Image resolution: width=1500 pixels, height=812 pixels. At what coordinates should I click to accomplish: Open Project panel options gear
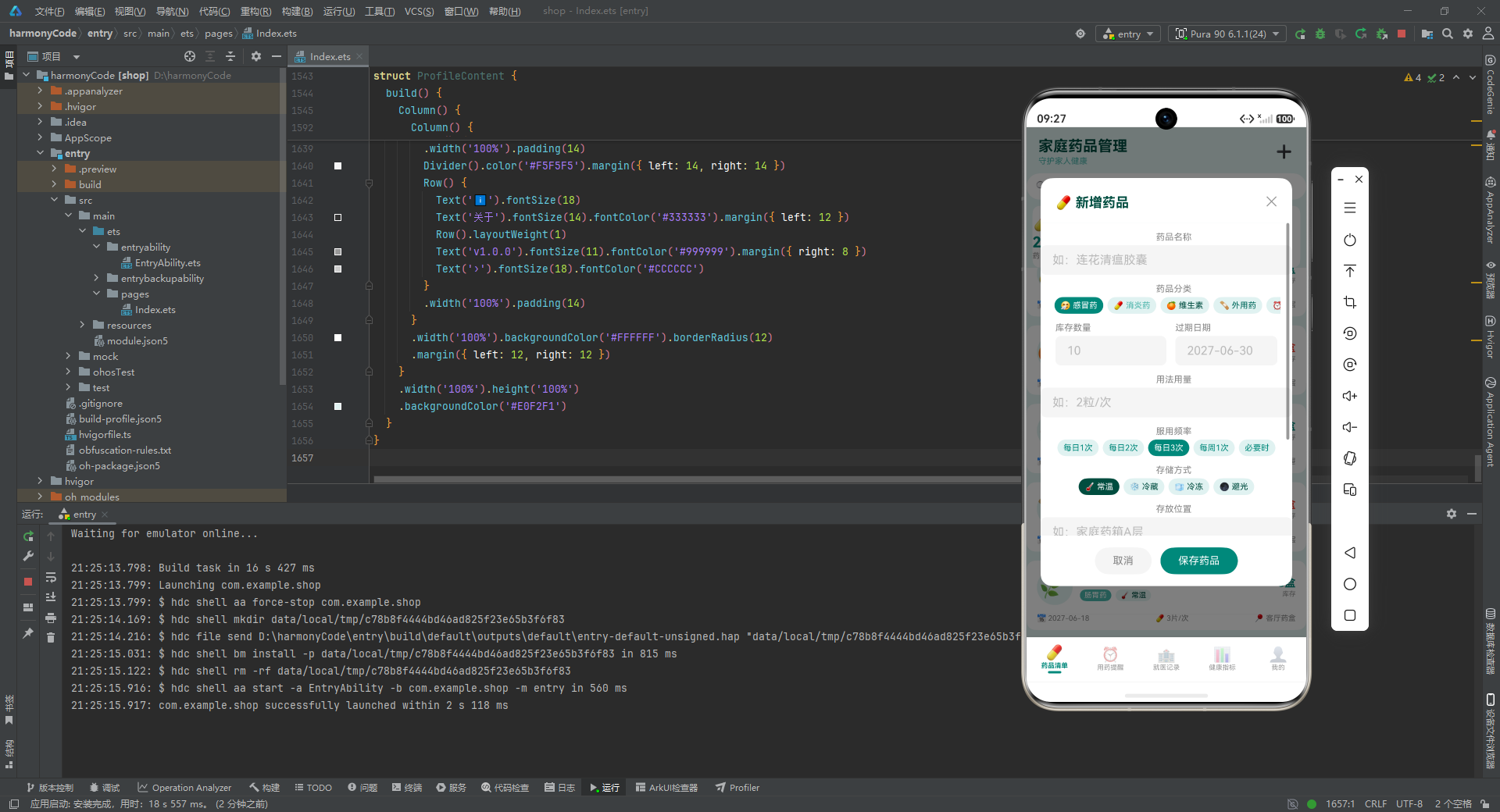point(255,56)
